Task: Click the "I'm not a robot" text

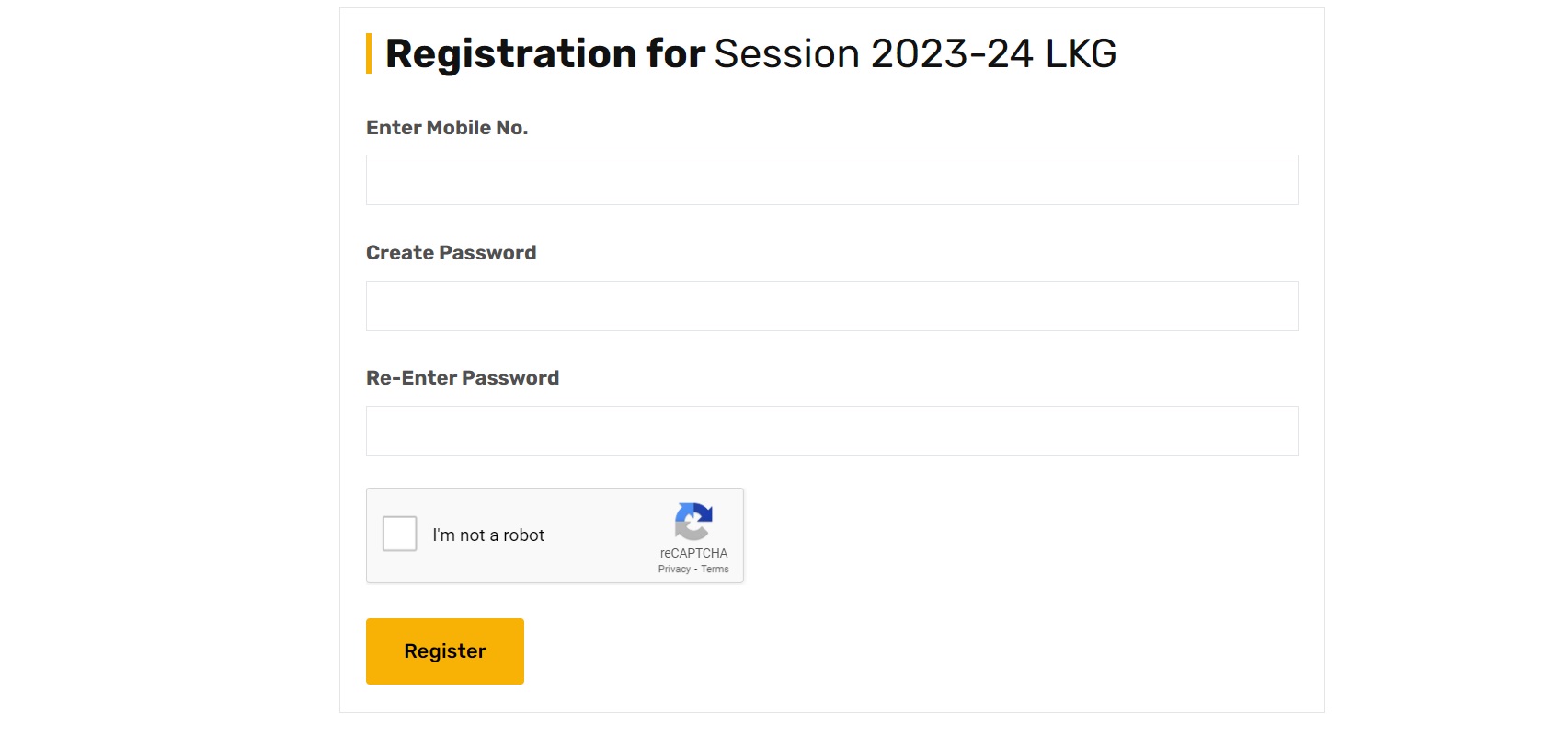Action: click(x=488, y=535)
